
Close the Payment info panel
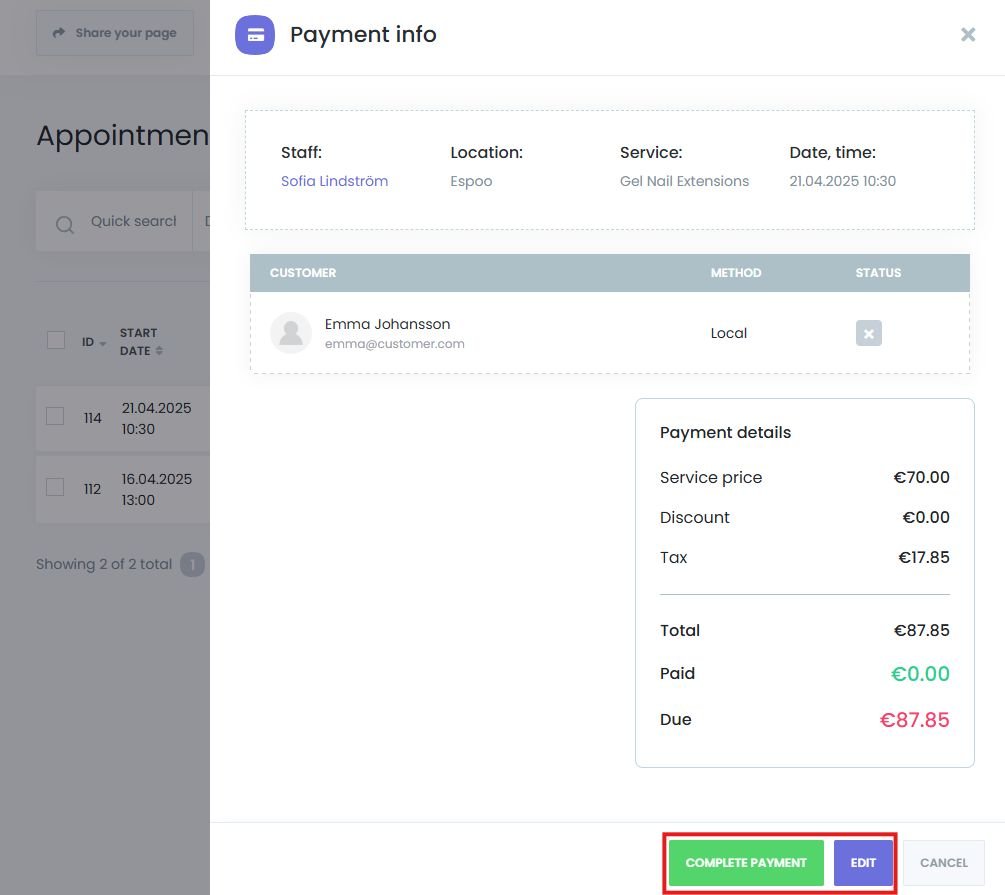967,34
